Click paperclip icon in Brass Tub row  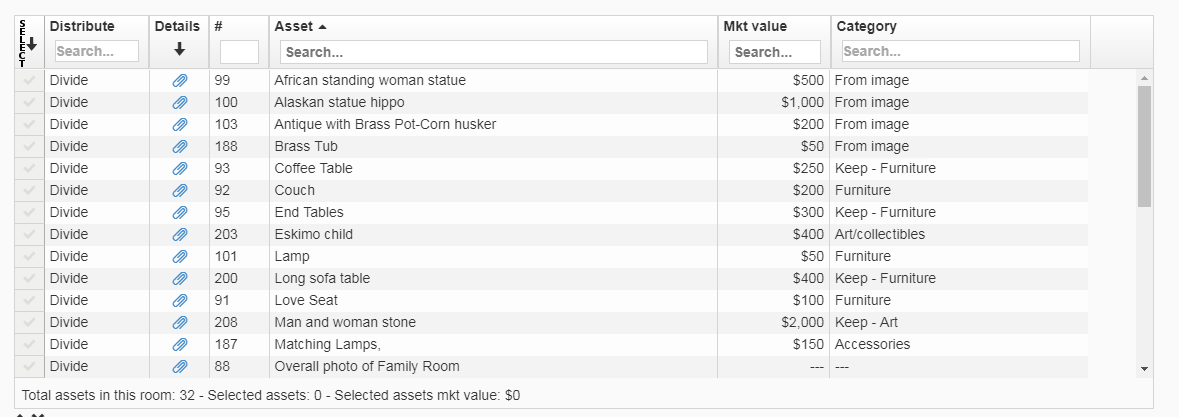(x=180, y=147)
